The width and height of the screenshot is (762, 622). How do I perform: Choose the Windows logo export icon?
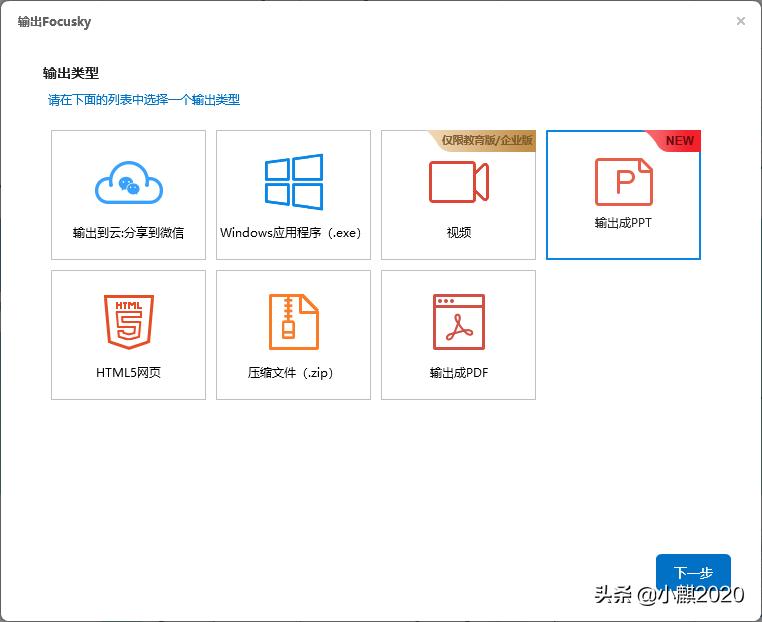[x=294, y=182]
